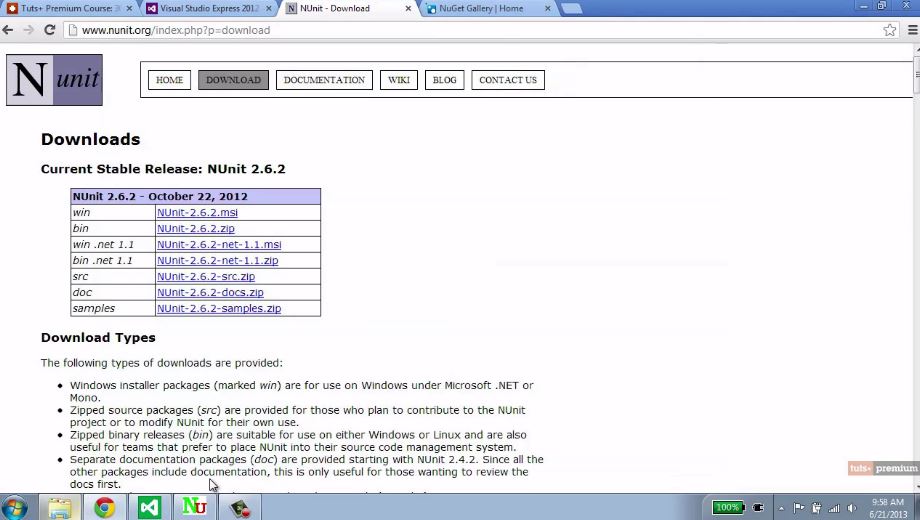This screenshot has width=920, height=520.
Task: Click the 'Current Stable Release: NUnit 2.6.2' heading
Action: click(163, 169)
